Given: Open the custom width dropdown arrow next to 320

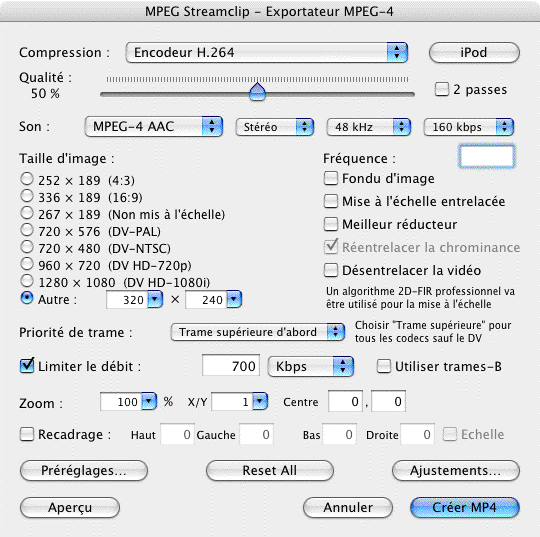Looking at the screenshot, I should (x=155, y=299).
